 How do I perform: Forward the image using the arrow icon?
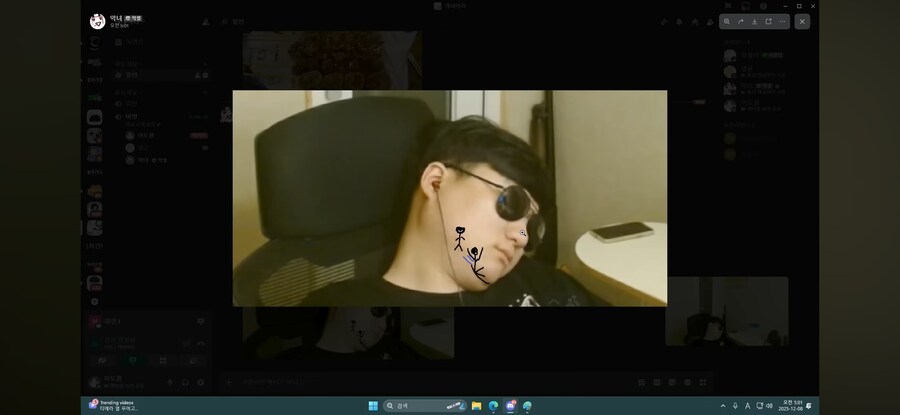point(740,22)
